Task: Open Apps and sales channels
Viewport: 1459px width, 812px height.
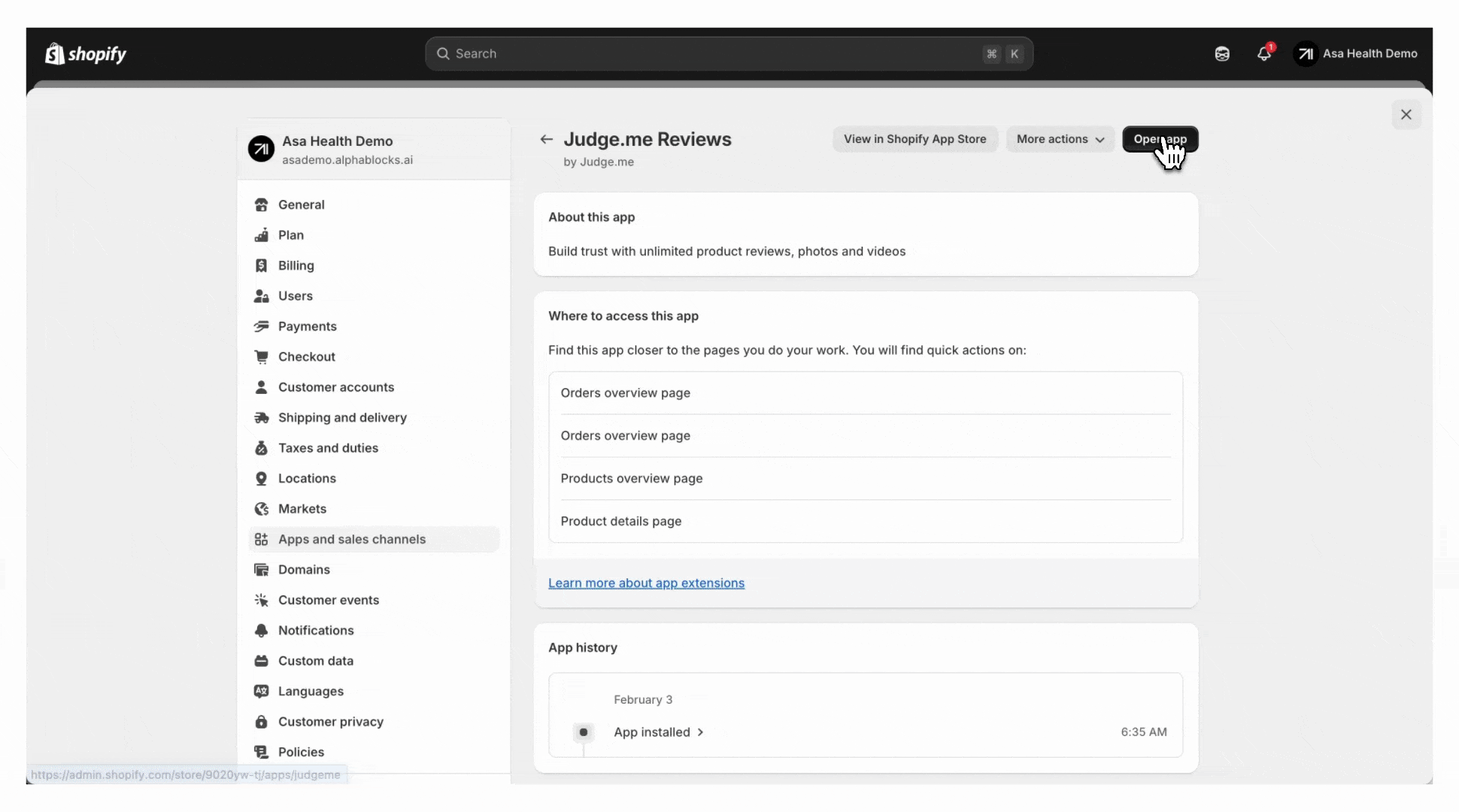Action: point(374,539)
